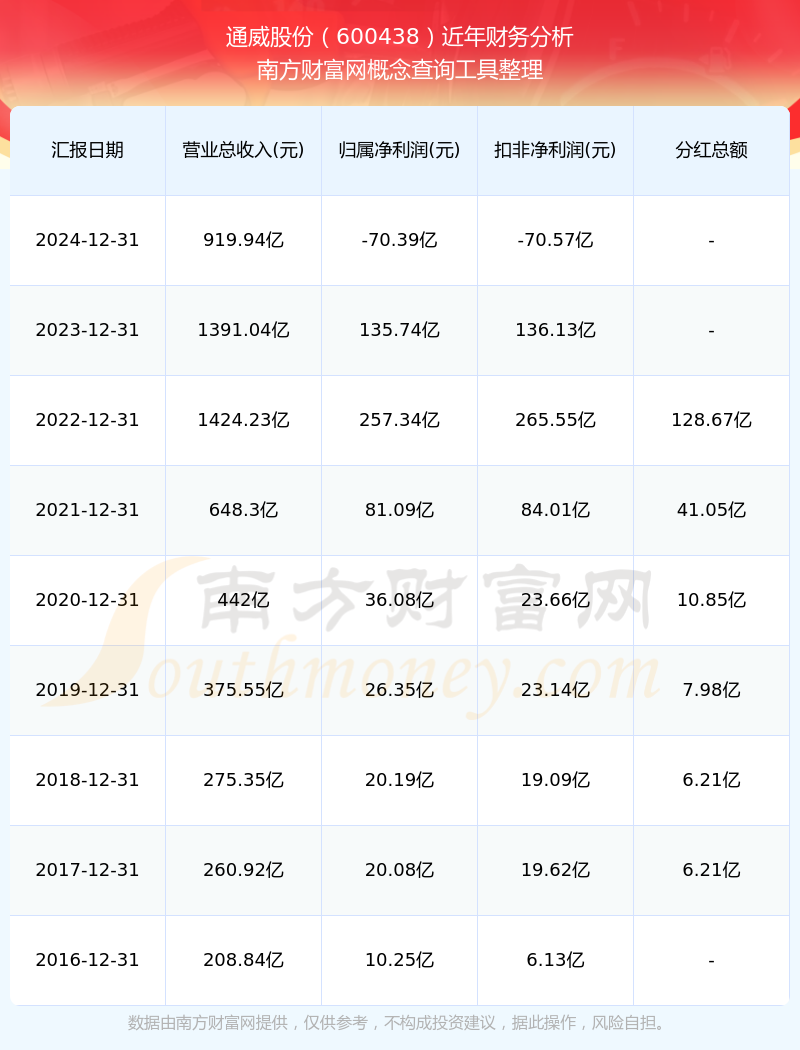Select the 442亿 revenue cell
This screenshot has height=1050, width=800.
coord(244,601)
